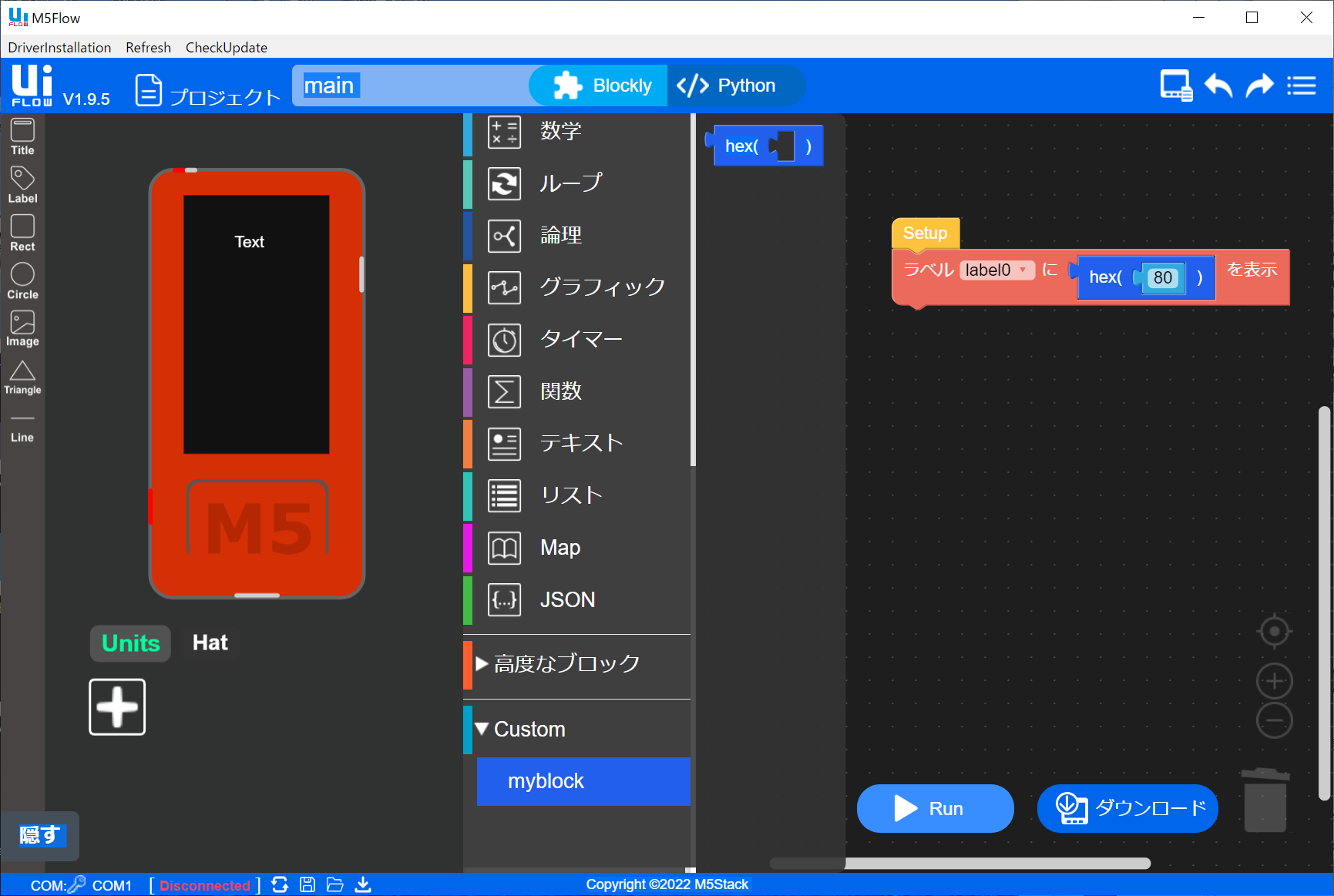Click the ダウンロード download button
1334x896 pixels.
click(1127, 809)
